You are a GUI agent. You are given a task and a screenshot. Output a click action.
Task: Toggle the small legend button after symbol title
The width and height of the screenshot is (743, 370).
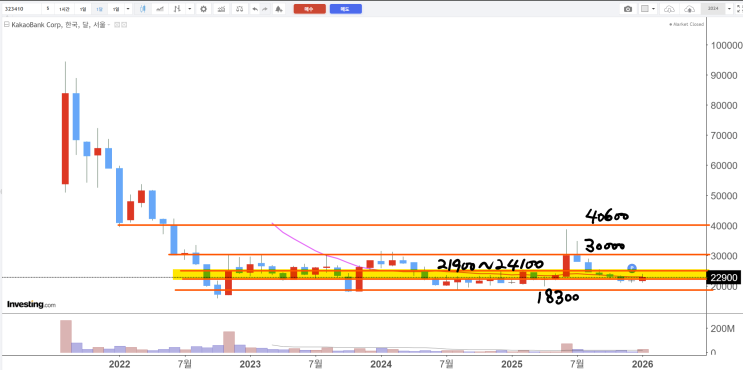(117, 25)
